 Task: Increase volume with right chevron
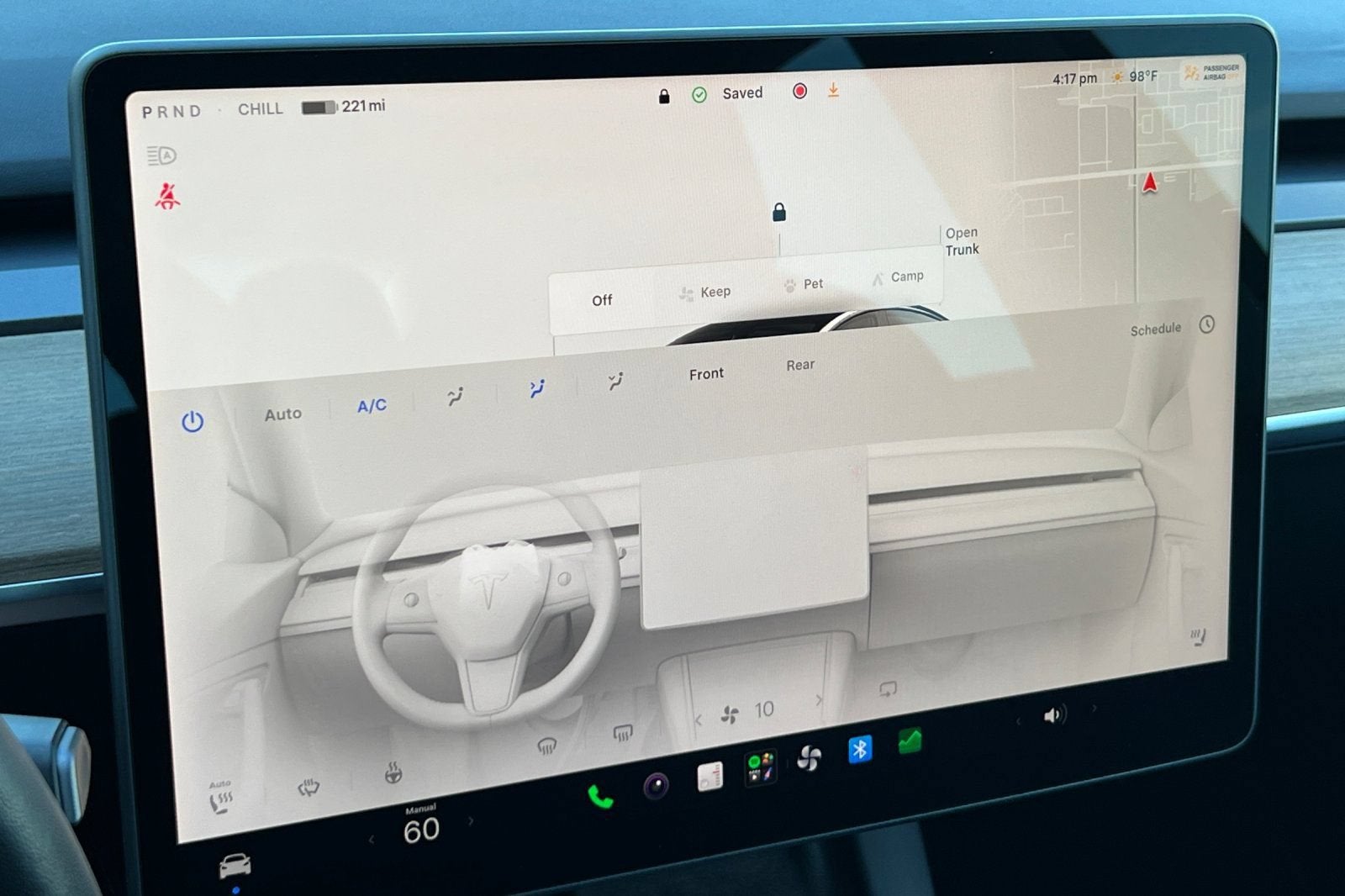coord(1094,709)
